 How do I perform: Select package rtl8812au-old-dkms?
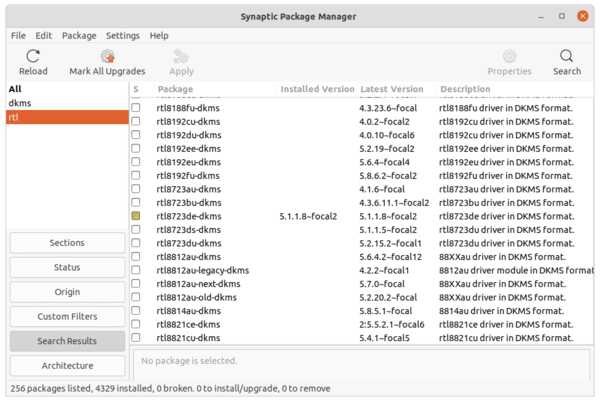tap(197, 297)
